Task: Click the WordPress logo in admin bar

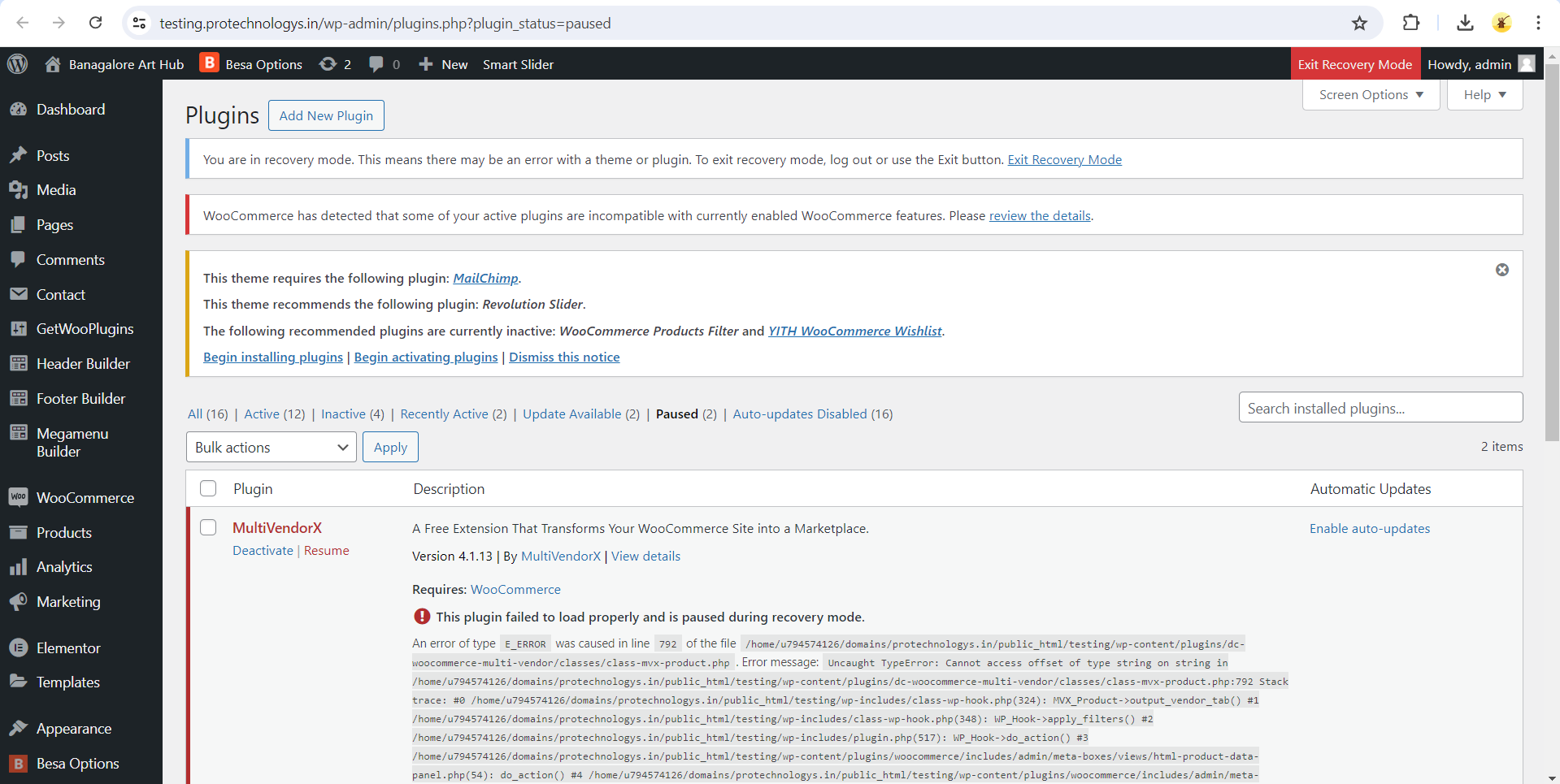Action: click(x=18, y=64)
